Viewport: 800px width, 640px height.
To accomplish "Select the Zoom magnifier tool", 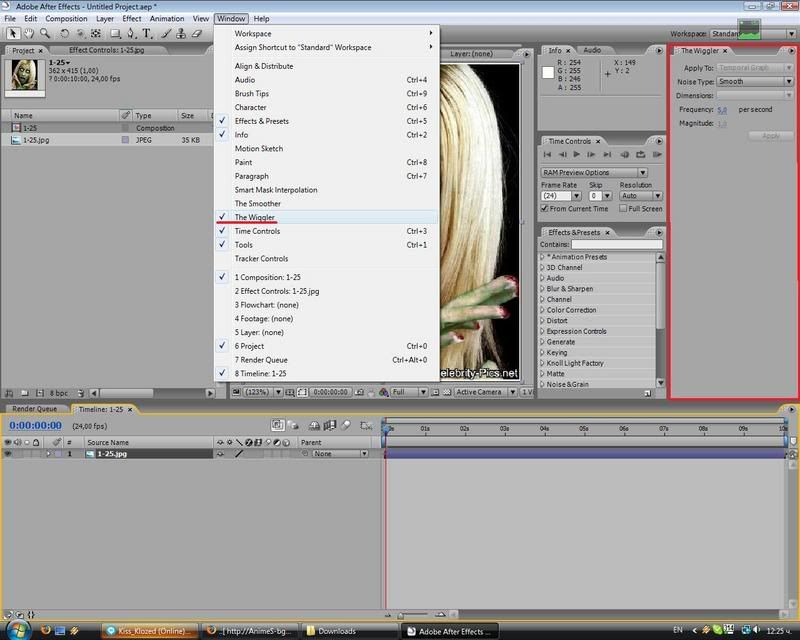I will 45,34.
